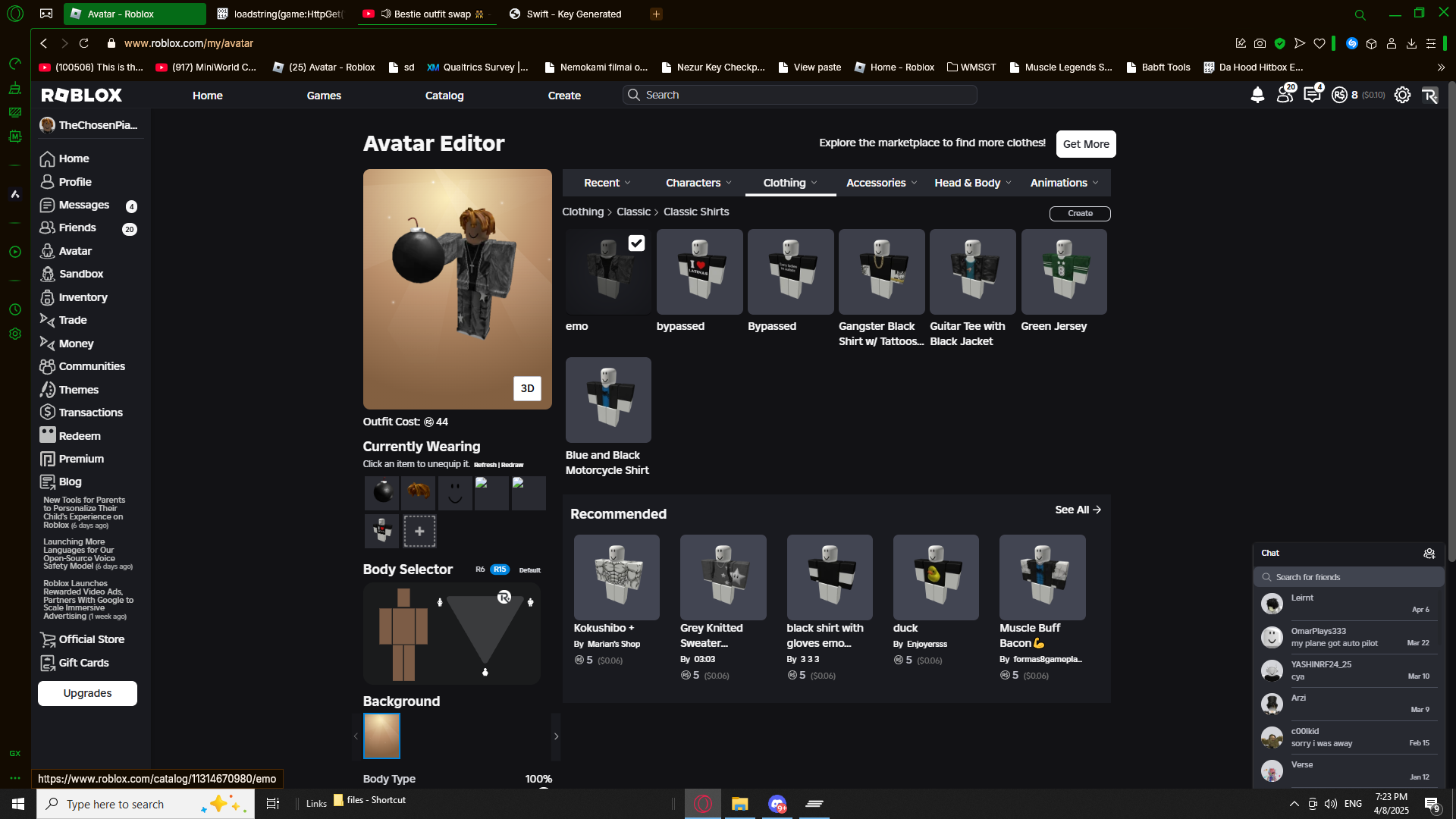Unequip the black bomb accessory
This screenshot has height=819, width=1456.
coord(382,493)
